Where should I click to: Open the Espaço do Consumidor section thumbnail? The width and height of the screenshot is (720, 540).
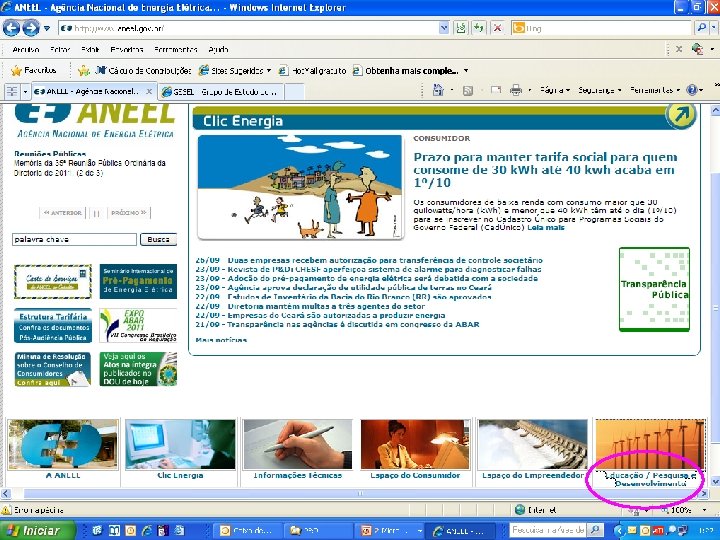click(415, 444)
